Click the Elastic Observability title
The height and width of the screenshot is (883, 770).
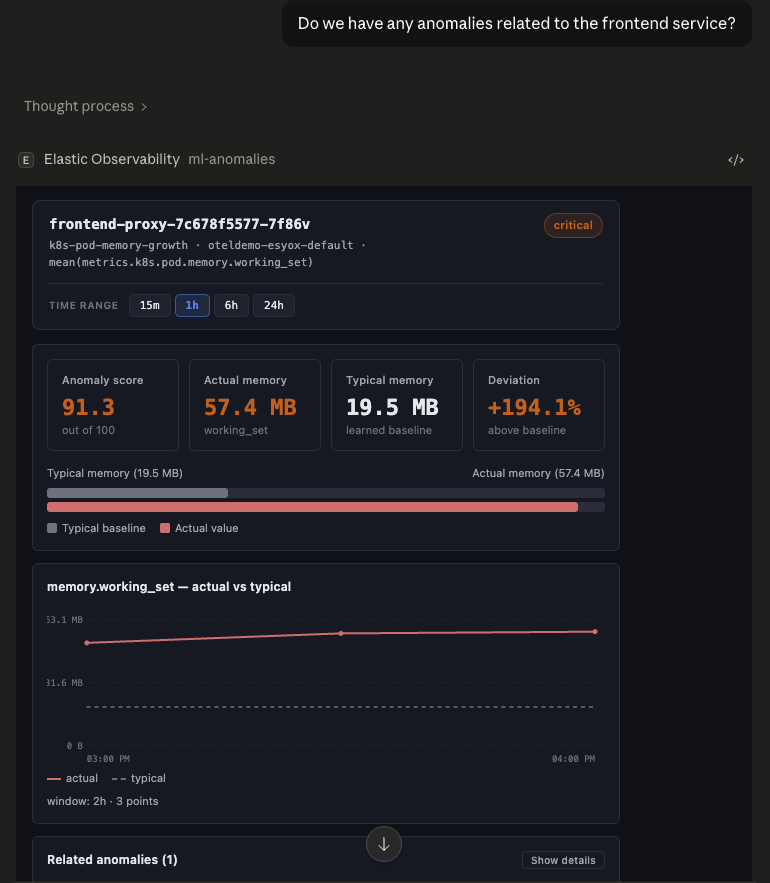coord(112,159)
